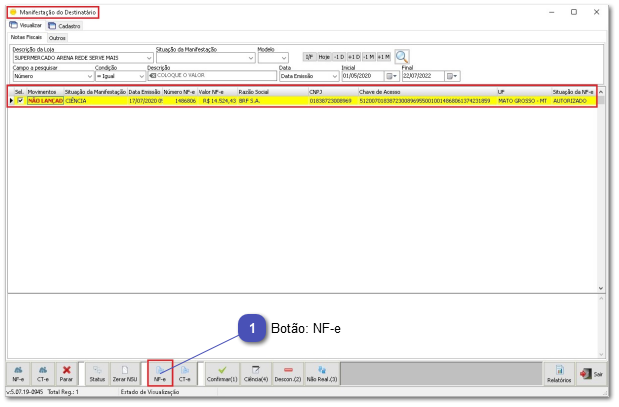Sort by the CNPJ column header
This screenshot has height=407, width=619.
pyautogui.click(x=333, y=92)
